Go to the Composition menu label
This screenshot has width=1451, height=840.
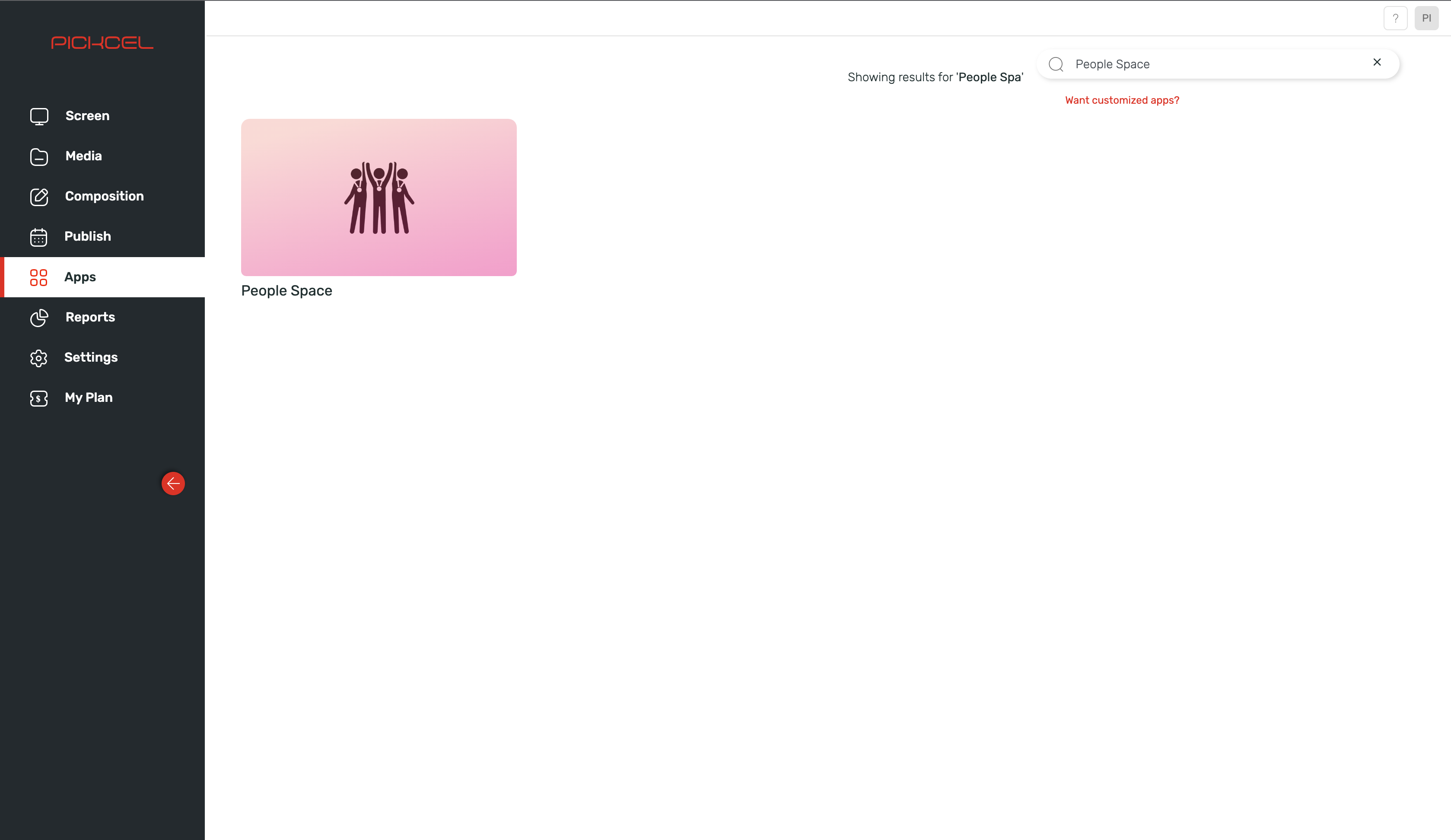(x=104, y=196)
